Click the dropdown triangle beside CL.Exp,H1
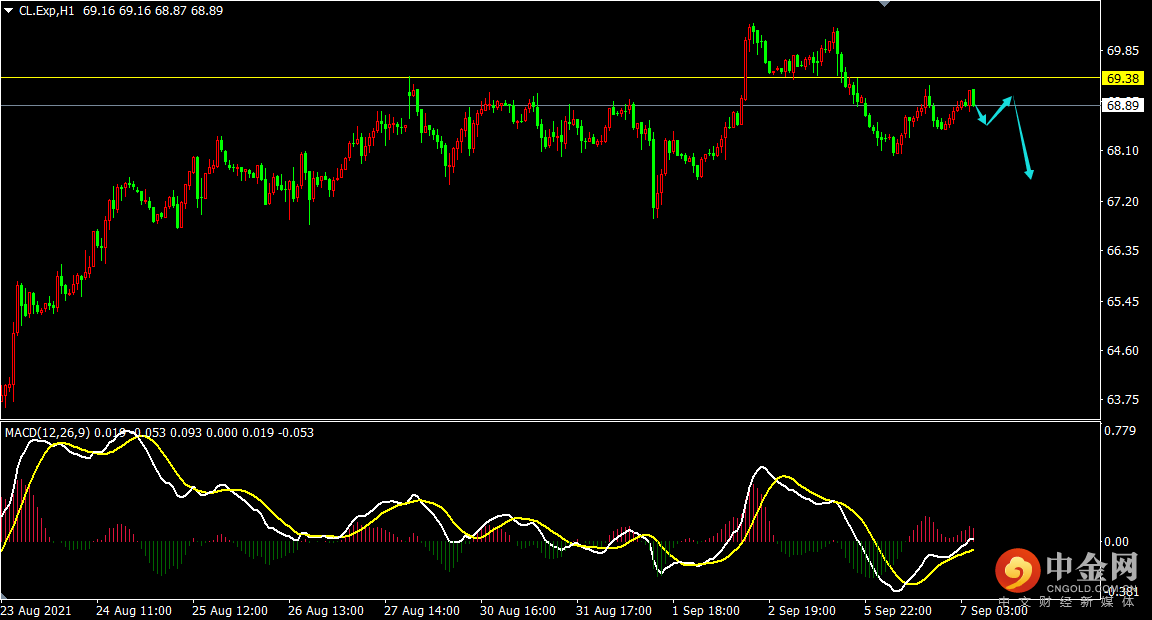The width and height of the screenshot is (1152, 620). click(x=8, y=11)
